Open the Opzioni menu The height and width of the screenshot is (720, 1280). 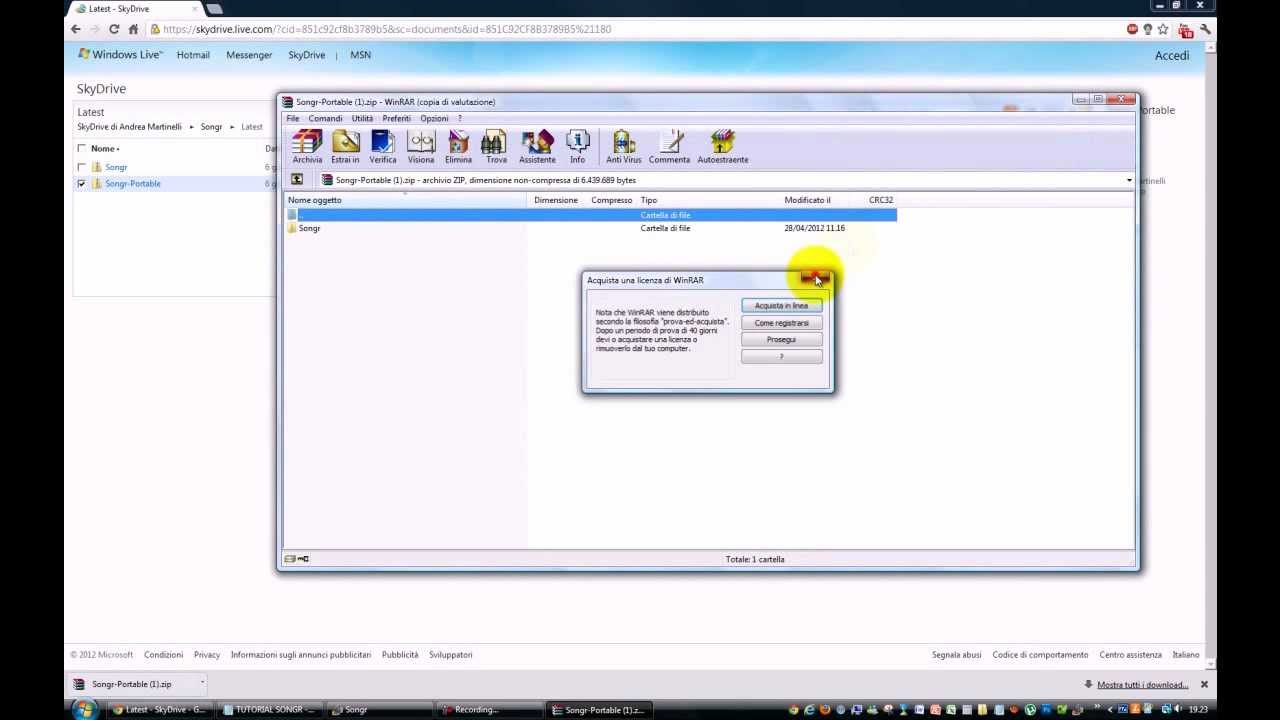[x=434, y=118]
